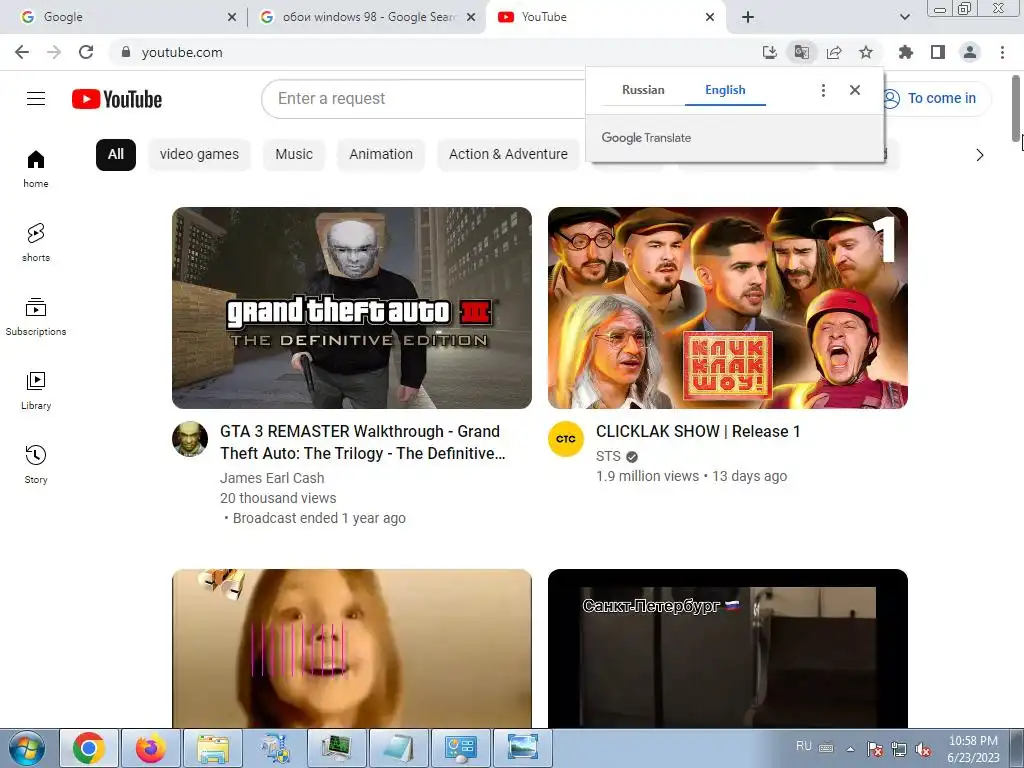Open Subscriptions in the sidebar
Viewport: 1024px width, 768px height.
click(36, 317)
